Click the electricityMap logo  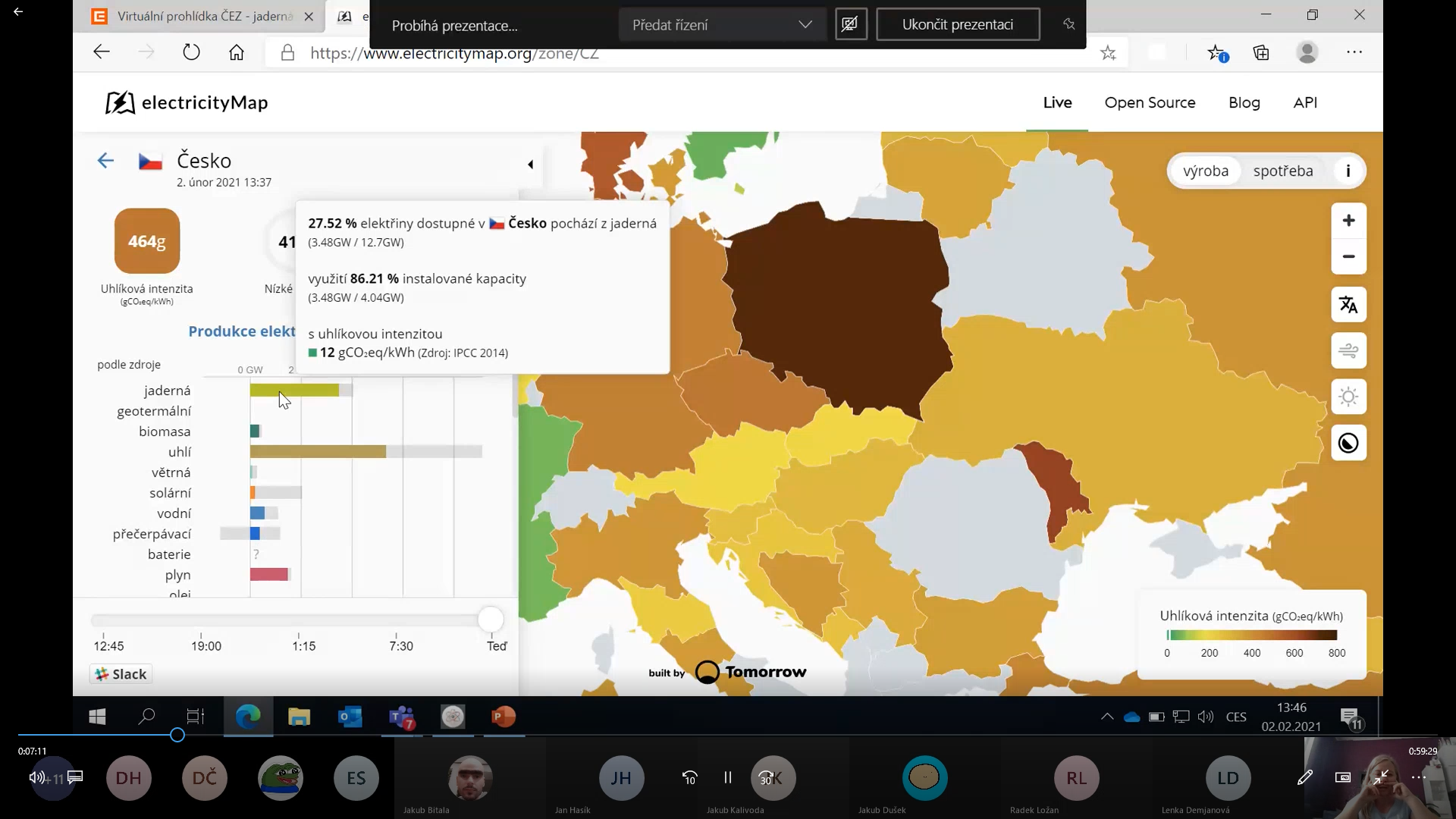pyautogui.click(x=187, y=102)
